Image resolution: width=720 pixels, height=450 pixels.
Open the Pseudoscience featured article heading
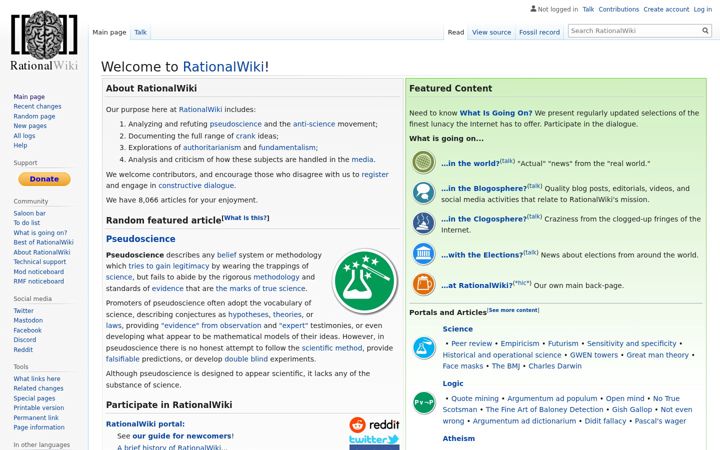click(141, 239)
